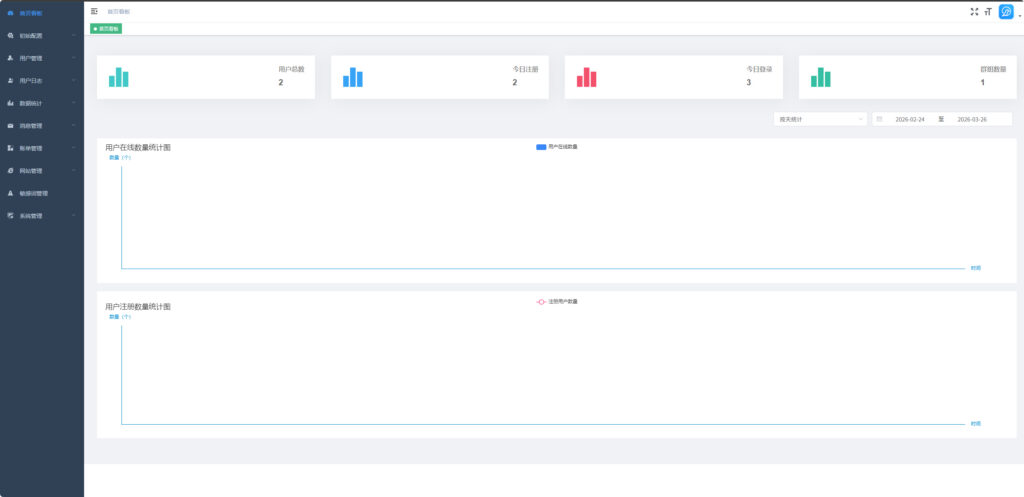Screen dimensions: 1024x497
Task: Toggle the 注册用户数量 legend series
Action: click(x=557, y=301)
